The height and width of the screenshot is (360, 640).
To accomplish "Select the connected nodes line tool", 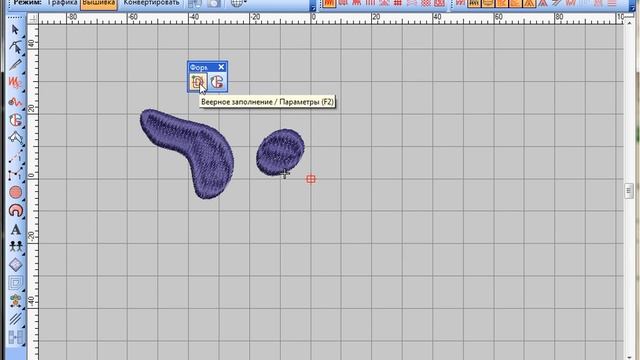I will tap(16, 175).
